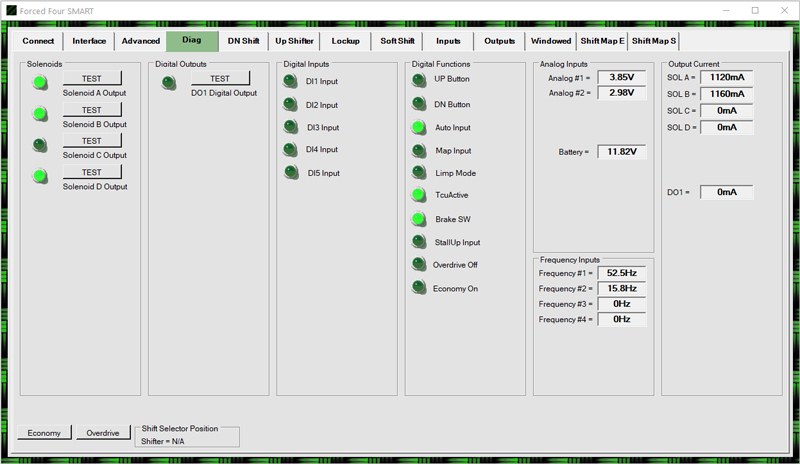Click the TcuActive indicator light
This screenshot has width=800, height=464.
pos(418,195)
